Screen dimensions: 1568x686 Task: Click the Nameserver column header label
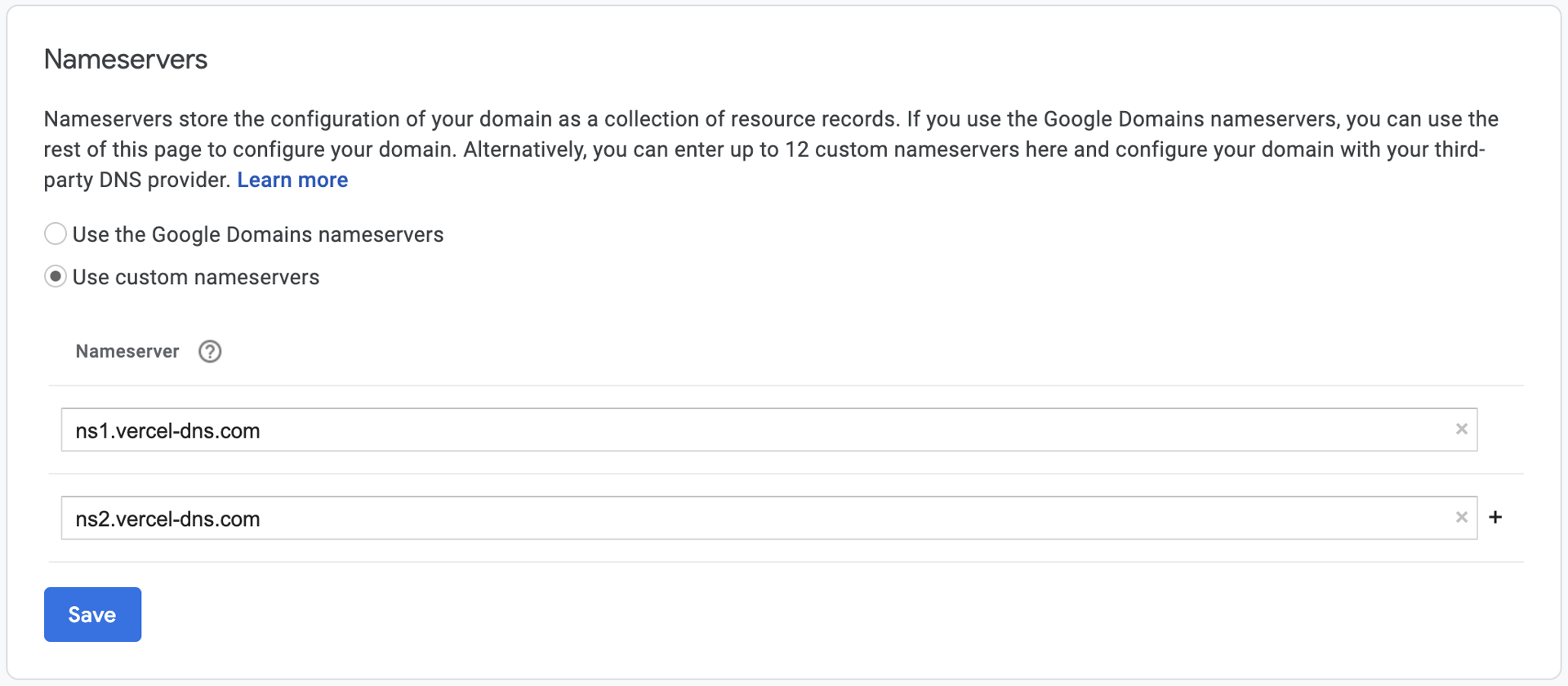(127, 351)
